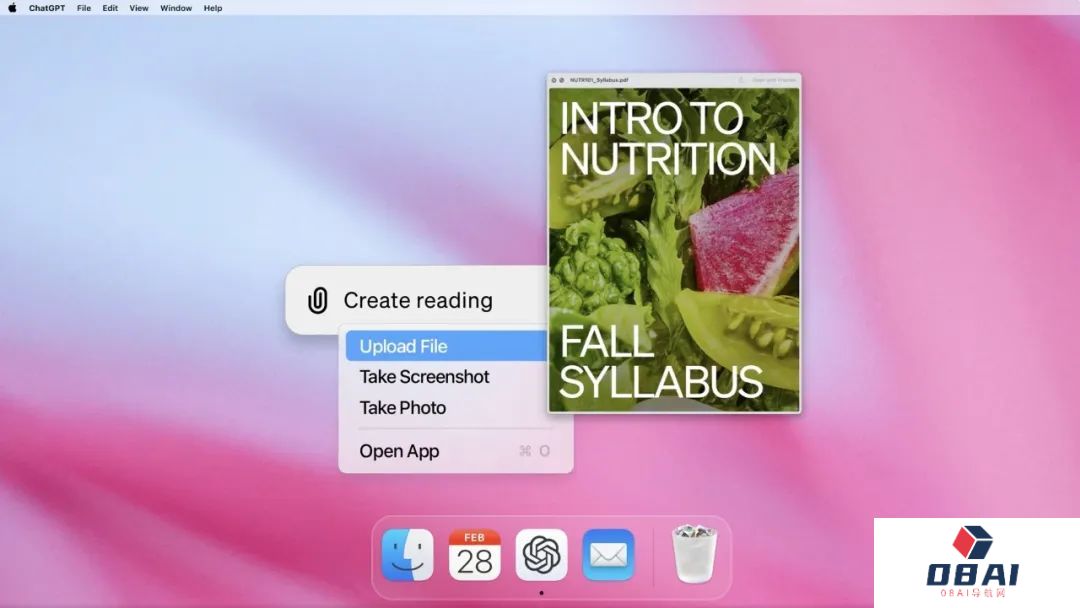Image resolution: width=1080 pixels, height=608 pixels.
Task: Choose Take Screenshot from the menu
Action: (424, 377)
